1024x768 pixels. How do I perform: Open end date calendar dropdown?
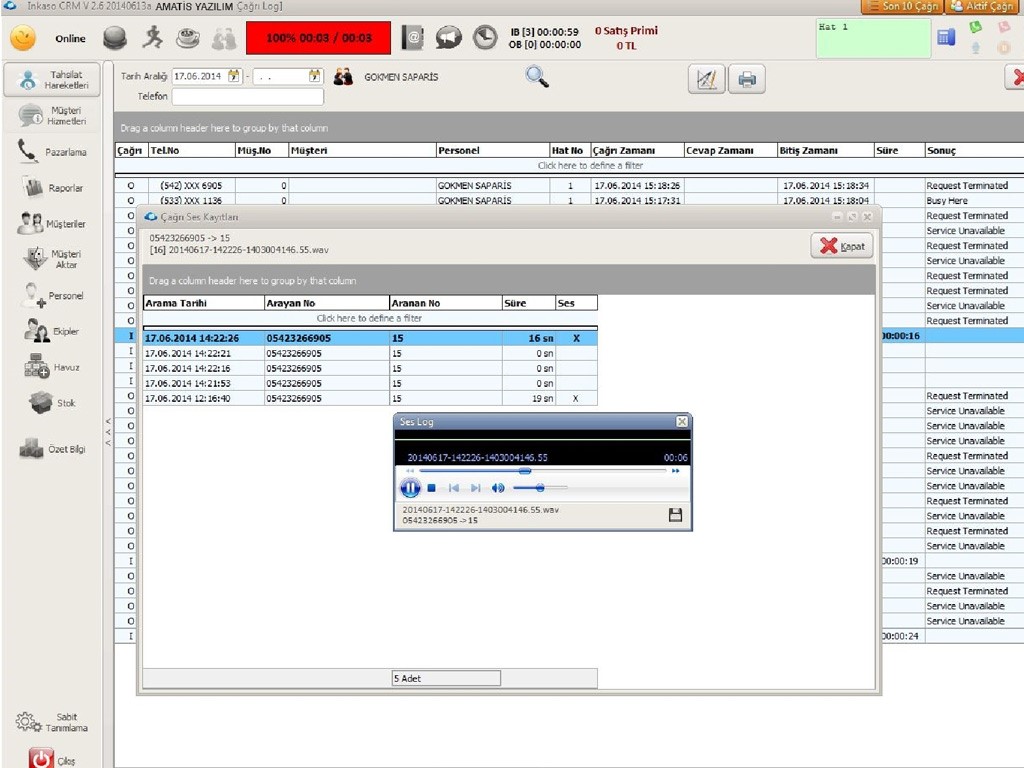pyautogui.click(x=315, y=76)
